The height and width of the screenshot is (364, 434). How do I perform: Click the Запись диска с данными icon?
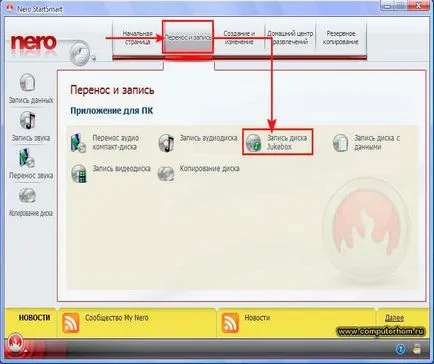[x=341, y=143]
